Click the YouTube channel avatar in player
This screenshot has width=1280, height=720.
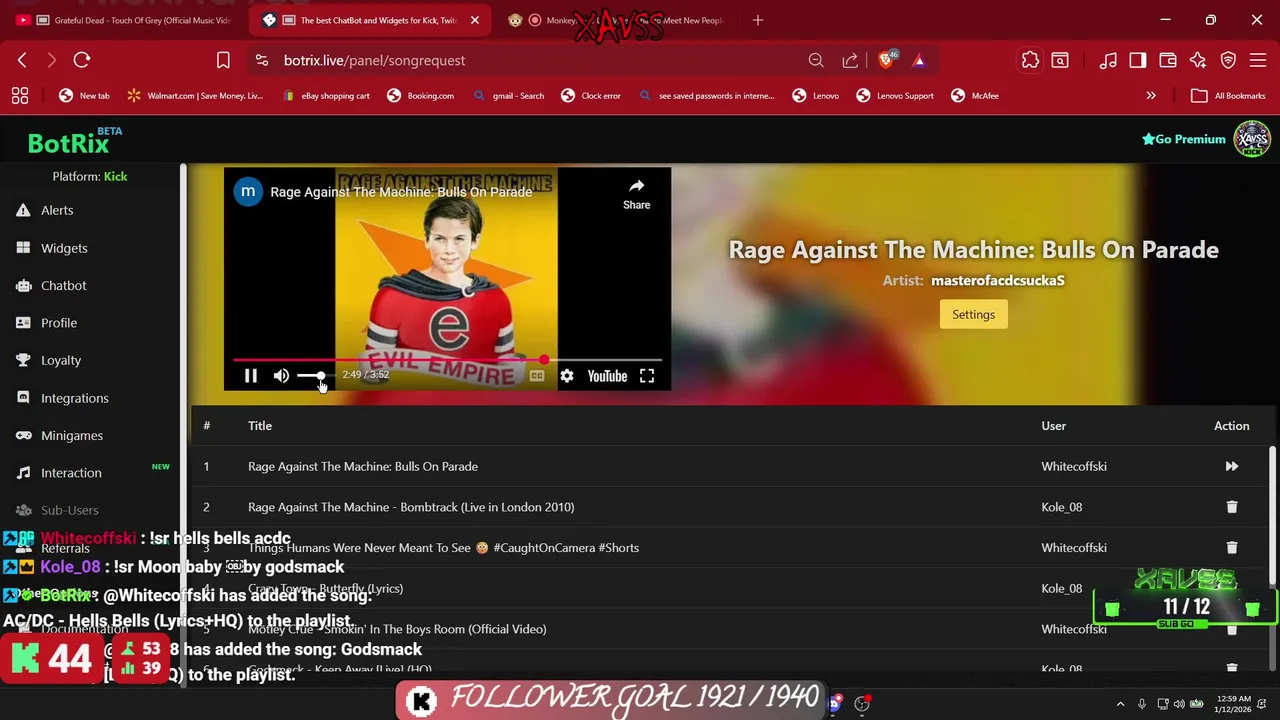click(247, 191)
